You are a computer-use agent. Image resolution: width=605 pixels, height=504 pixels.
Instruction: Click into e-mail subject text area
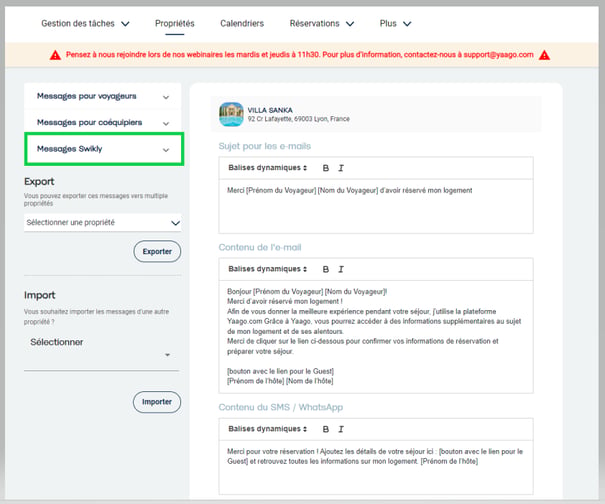pyautogui.click(x=376, y=206)
